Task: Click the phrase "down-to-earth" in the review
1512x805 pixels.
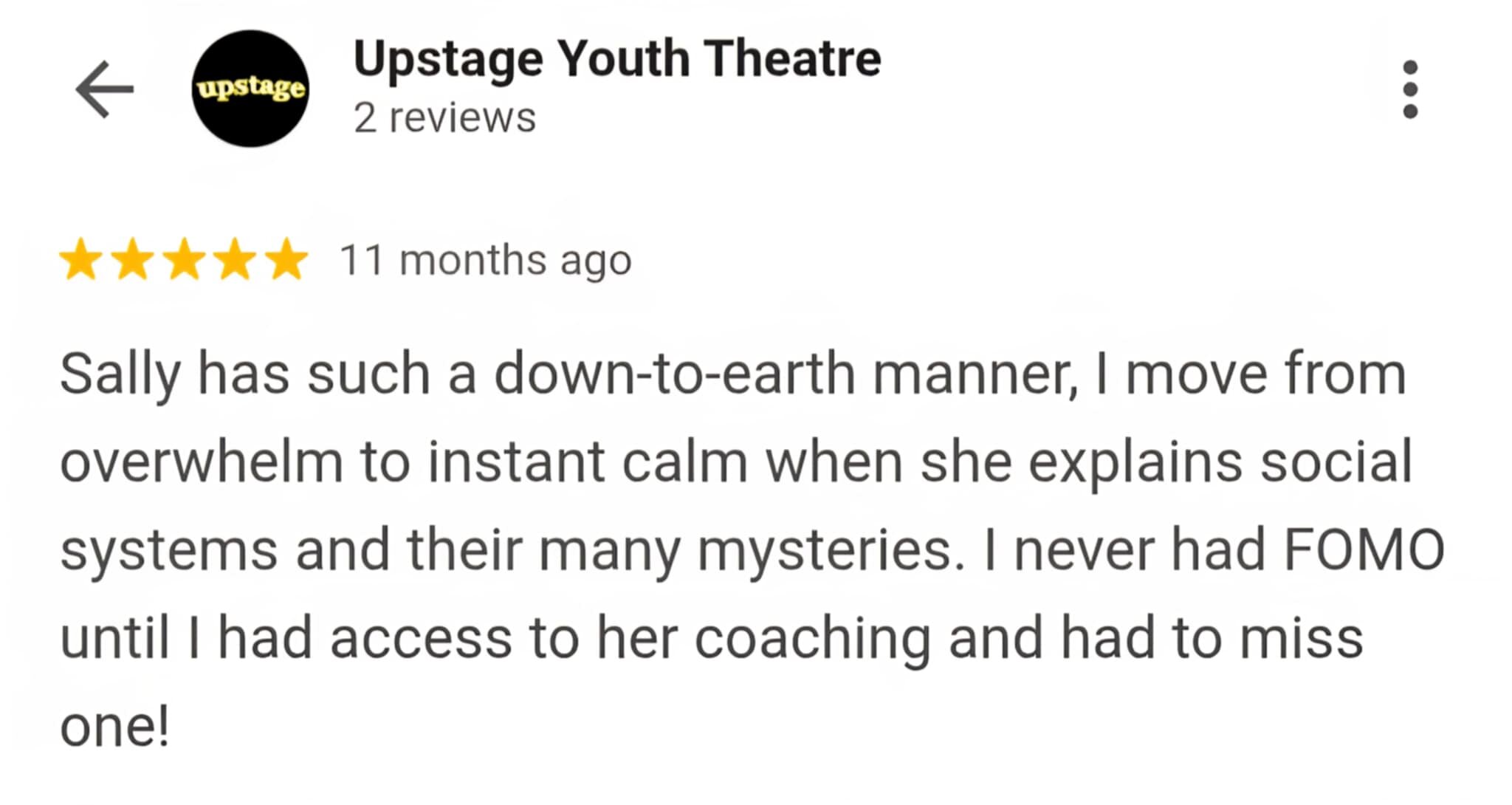Action: point(673,374)
